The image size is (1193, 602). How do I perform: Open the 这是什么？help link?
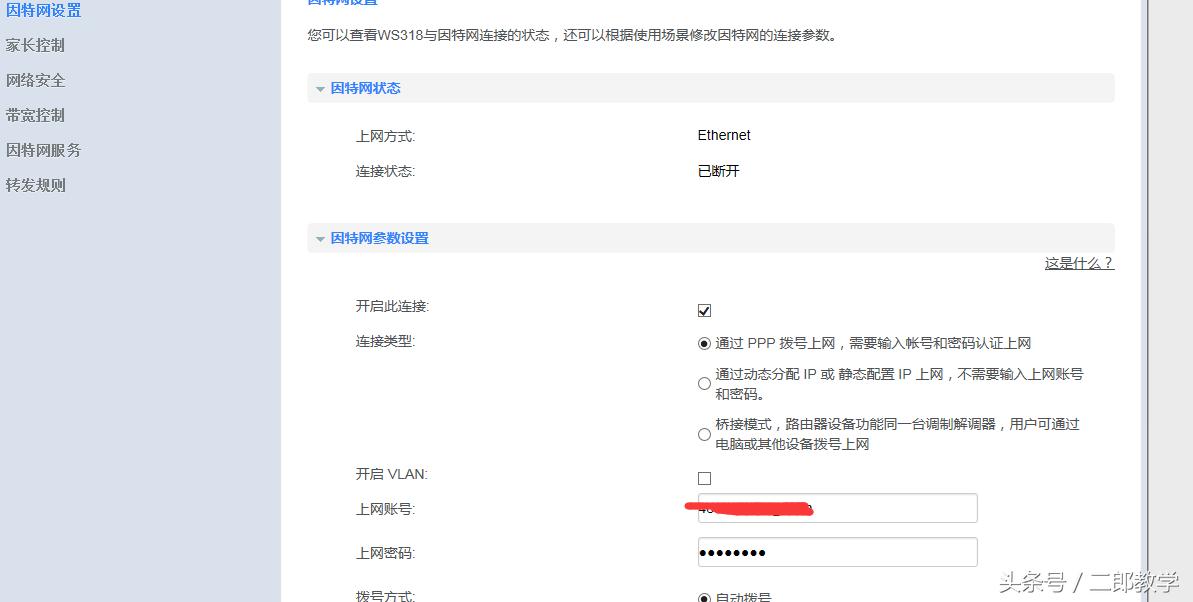tap(1078, 263)
